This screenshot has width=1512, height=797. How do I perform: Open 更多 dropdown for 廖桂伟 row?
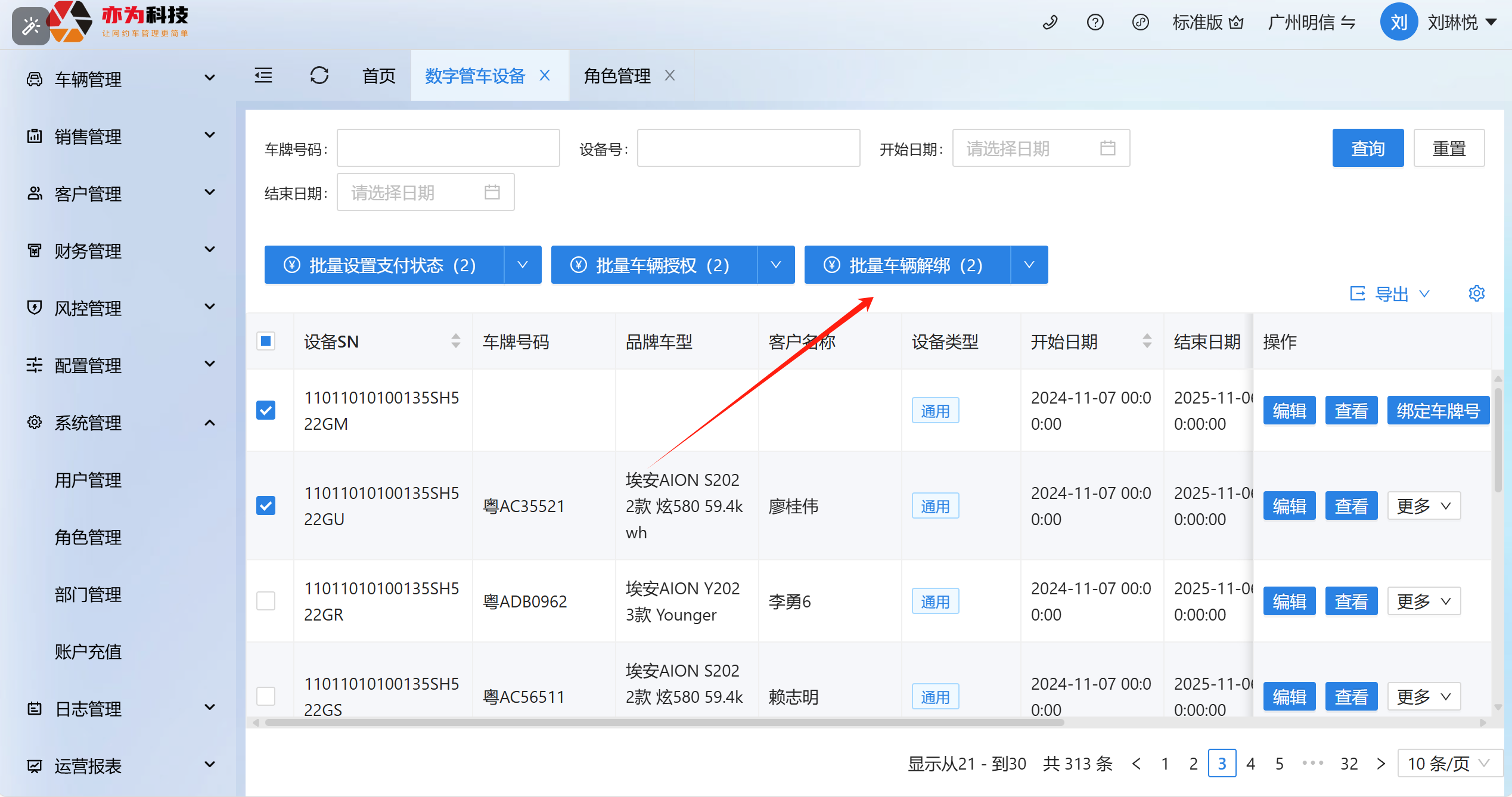[x=1423, y=506]
